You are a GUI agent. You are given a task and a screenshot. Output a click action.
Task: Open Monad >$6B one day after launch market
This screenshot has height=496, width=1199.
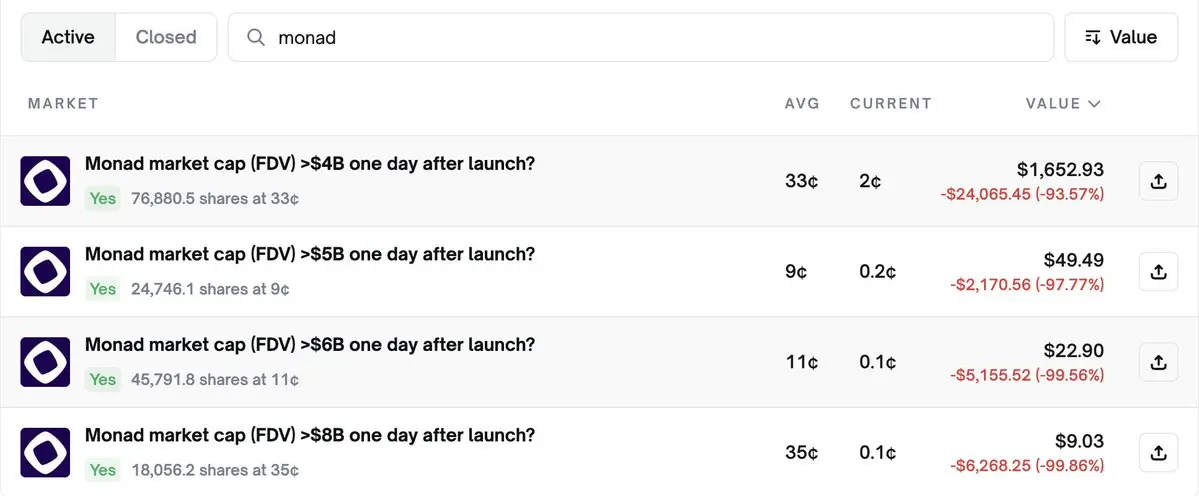(310, 345)
